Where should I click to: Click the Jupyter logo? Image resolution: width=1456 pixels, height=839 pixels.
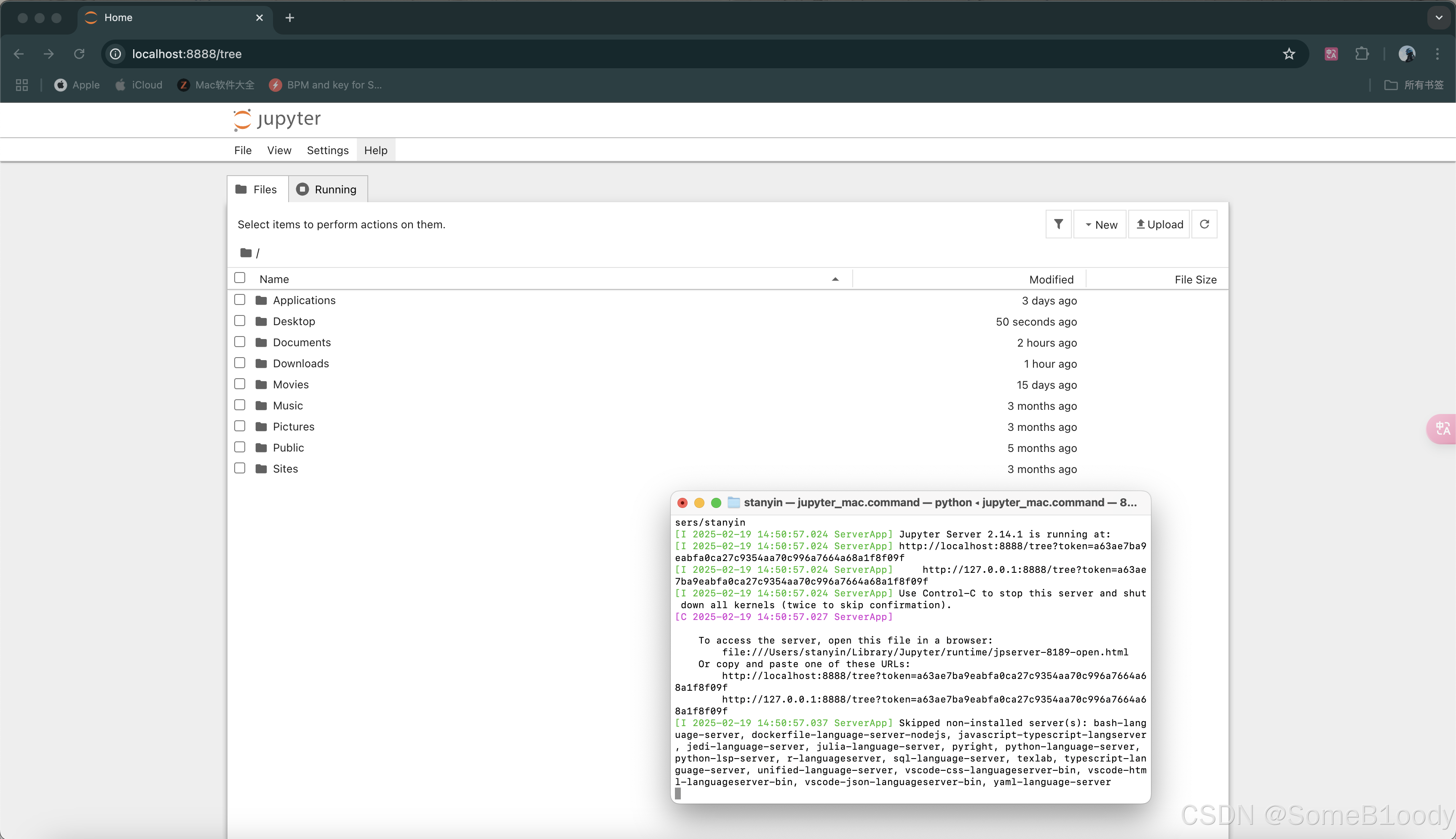277,119
